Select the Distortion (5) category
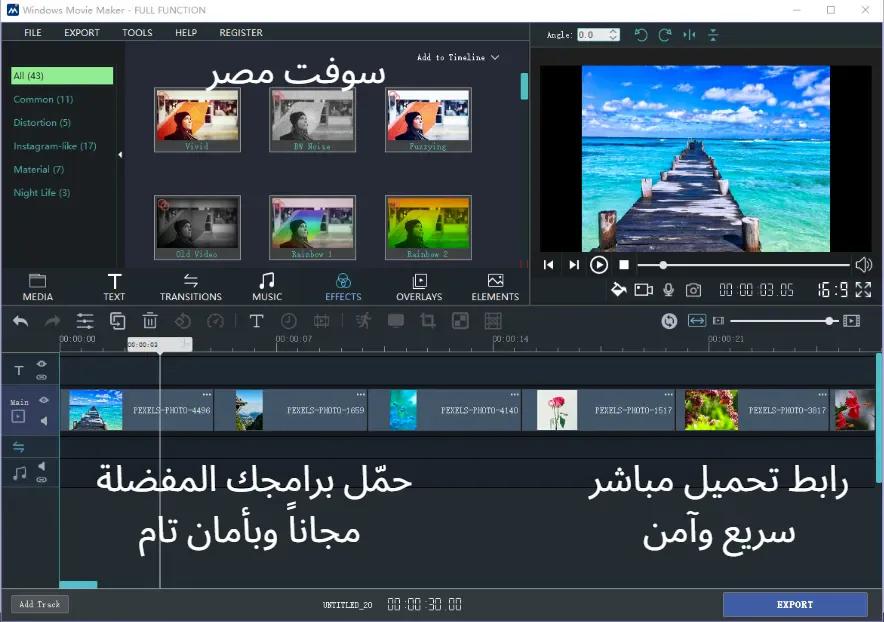884x622 pixels. click(x=42, y=122)
